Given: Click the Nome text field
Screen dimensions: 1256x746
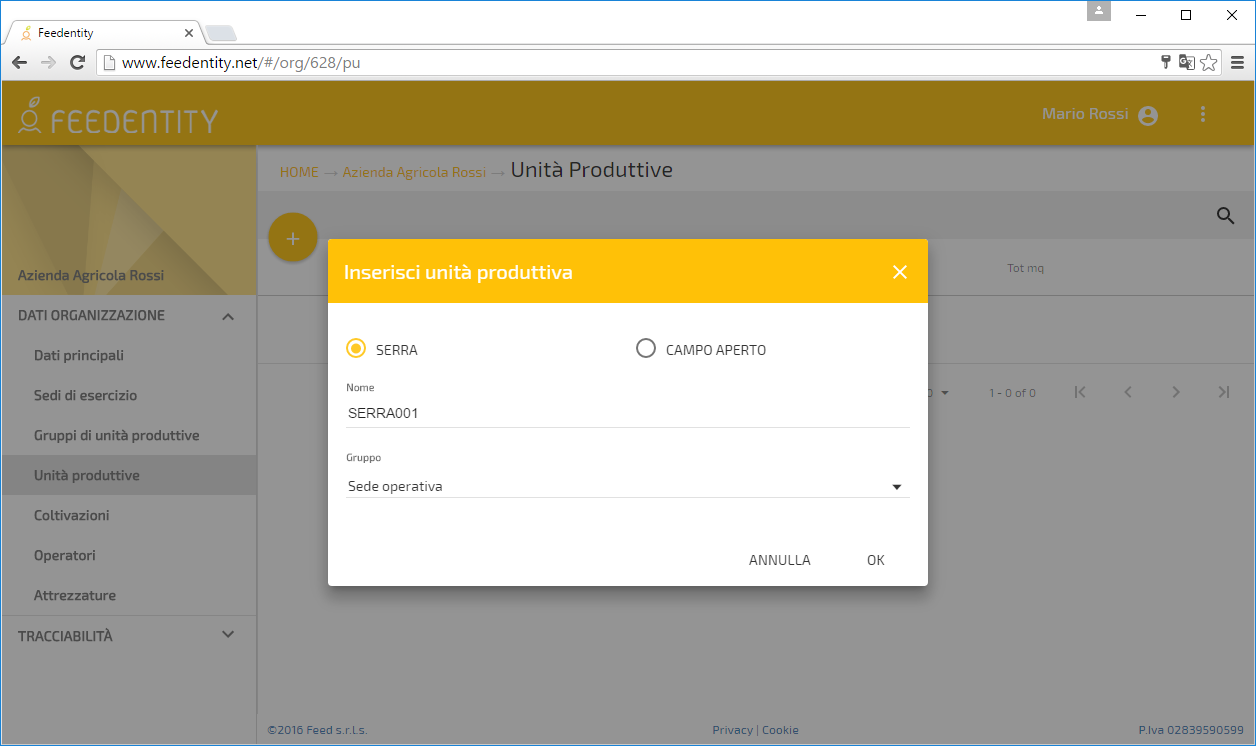Looking at the screenshot, I should coord(627,412).
